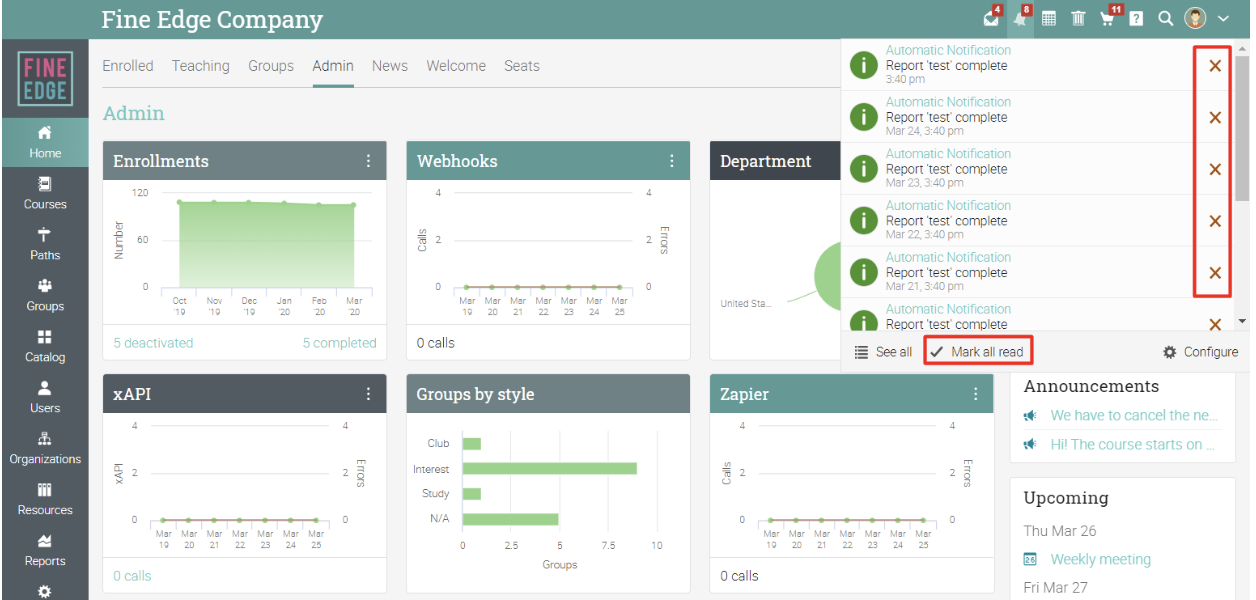Image resolution: width=1256 pixels, height=600 pixels.
Task: Open Organizations in the sidebar
Action: pos(44,449)
